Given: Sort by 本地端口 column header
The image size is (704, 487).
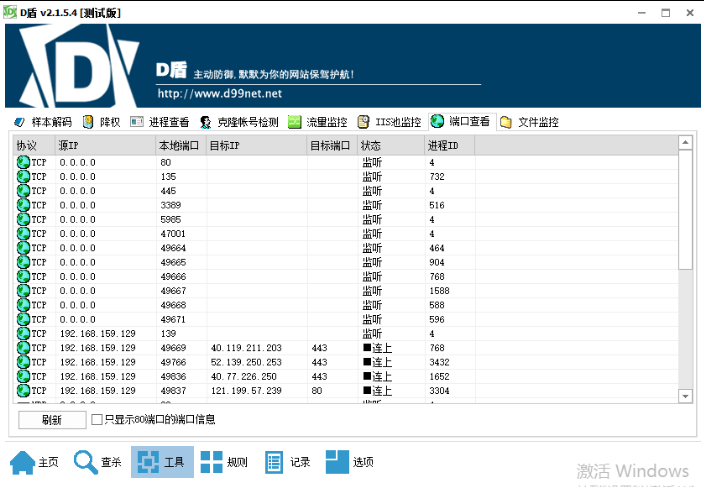Looking at the screenshot, I should 181,145.
